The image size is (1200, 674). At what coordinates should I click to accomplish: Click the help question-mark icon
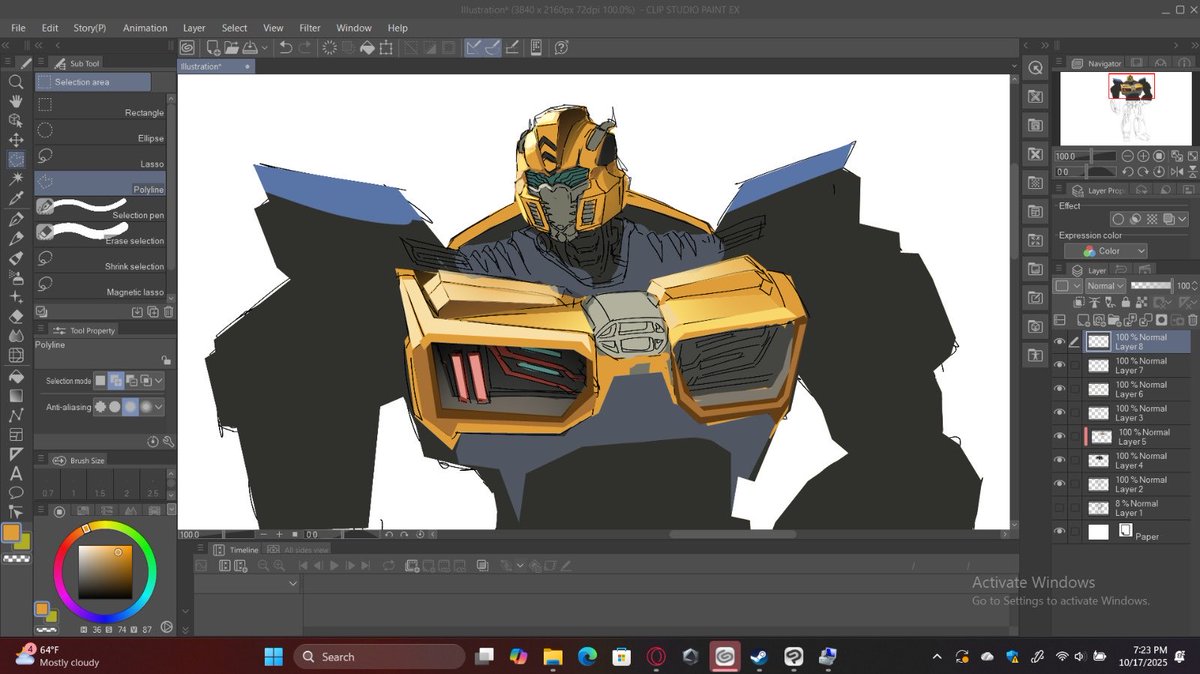(x=562, y=47)
